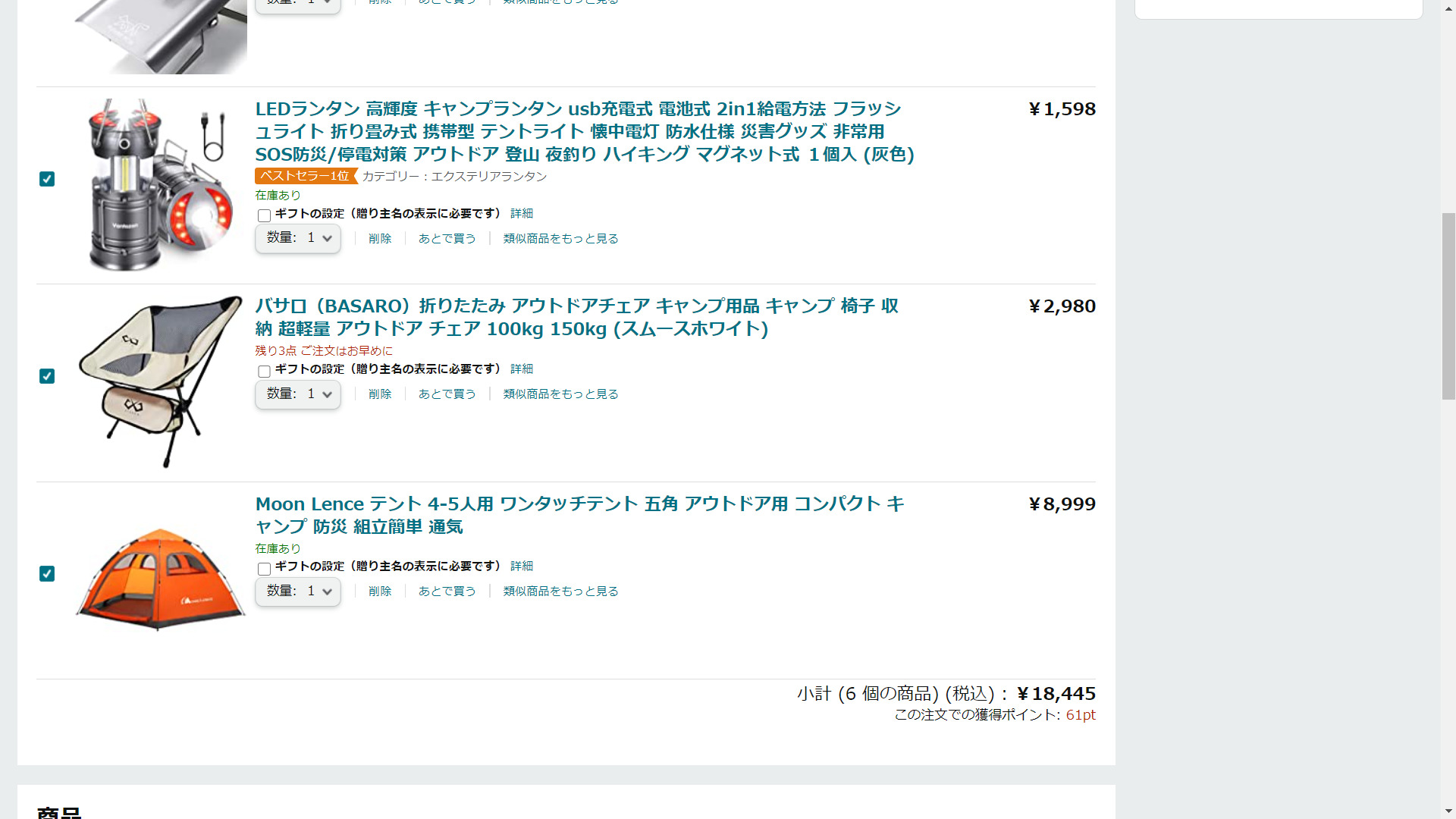The height and width of the screenshot is (819, 1456).
Task: Click the BASARO folding chair thumbnail
Action: pos(159,381)
